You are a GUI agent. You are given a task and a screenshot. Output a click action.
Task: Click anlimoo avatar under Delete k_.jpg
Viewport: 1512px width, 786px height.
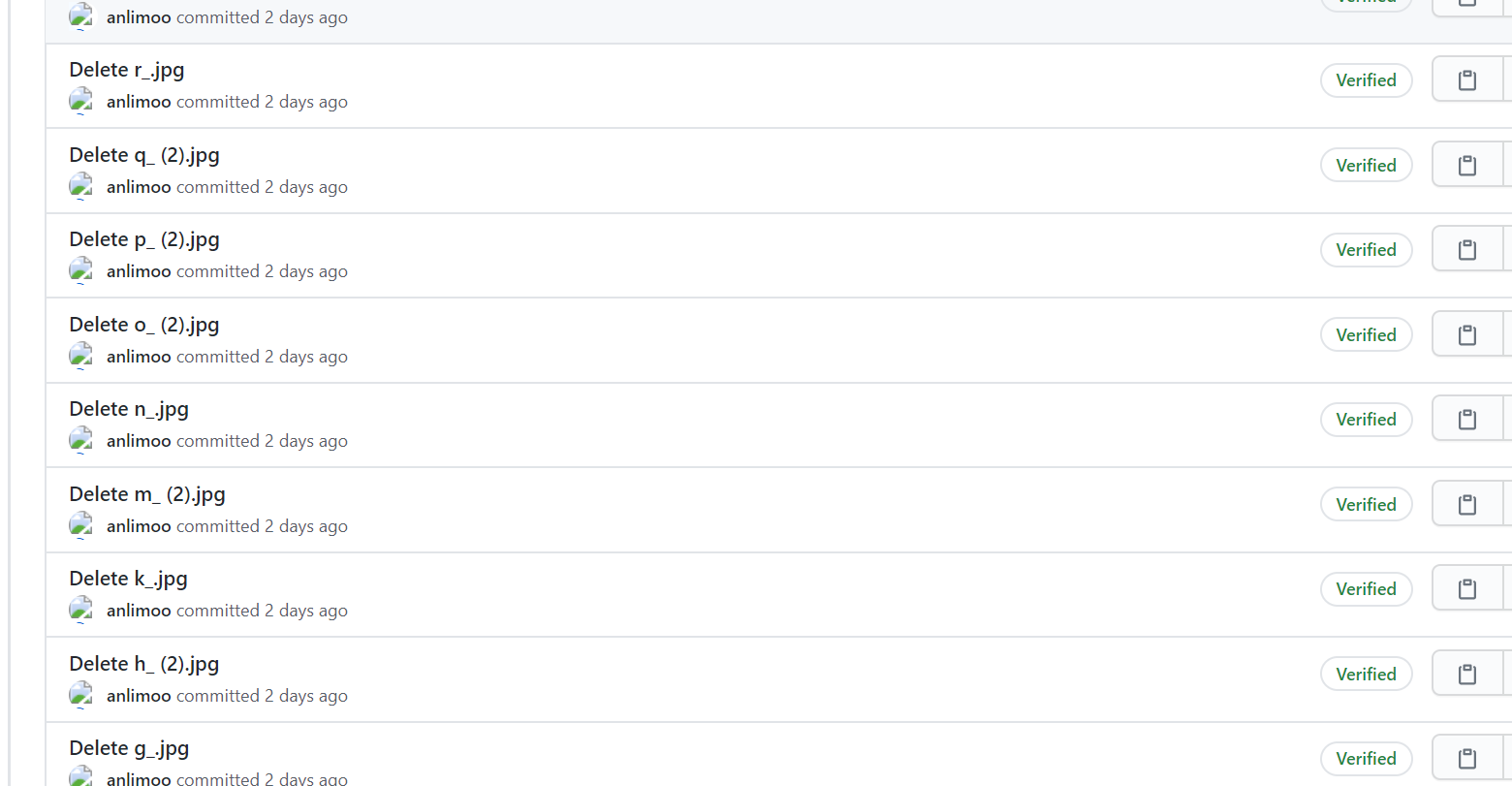click(x=81, y=610)
